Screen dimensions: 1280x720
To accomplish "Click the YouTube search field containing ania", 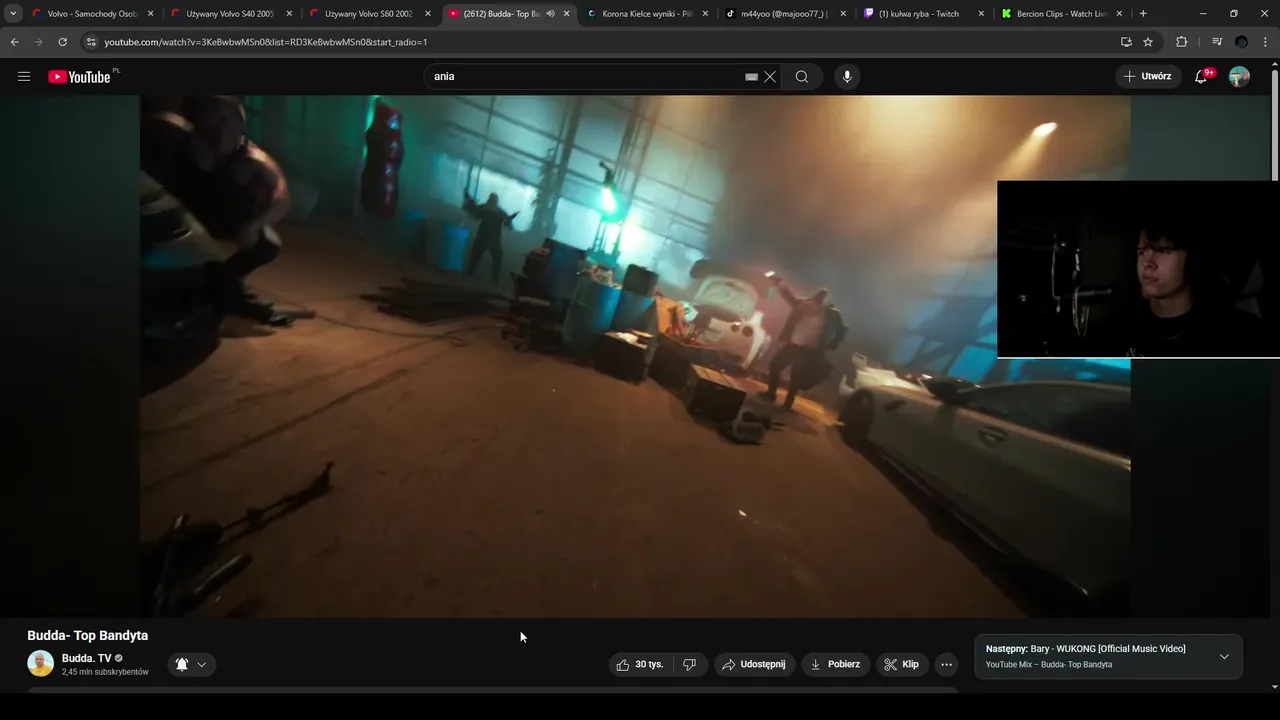I will coord(585,77).
